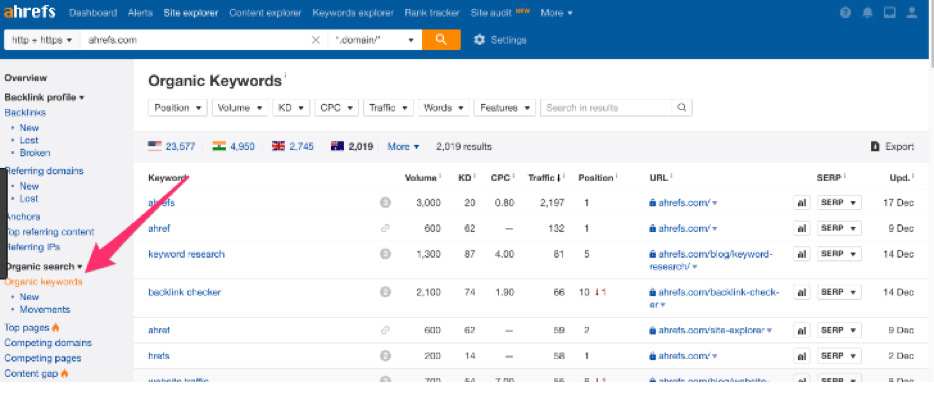934x406 pixels.
Task: Open ahrefs.com/site-explorer URL link
Action: pos(711,330)
